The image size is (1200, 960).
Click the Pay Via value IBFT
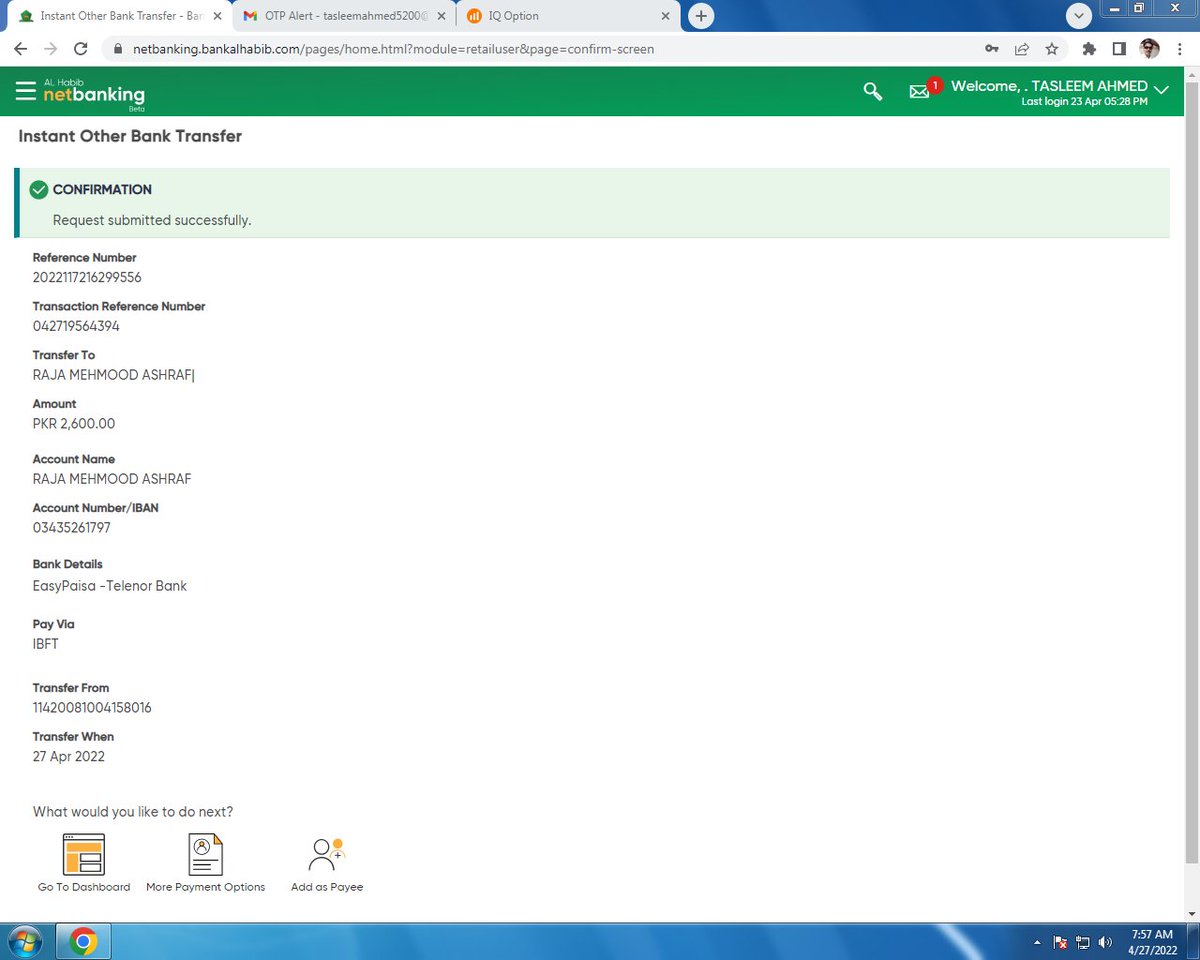(46, 644)
